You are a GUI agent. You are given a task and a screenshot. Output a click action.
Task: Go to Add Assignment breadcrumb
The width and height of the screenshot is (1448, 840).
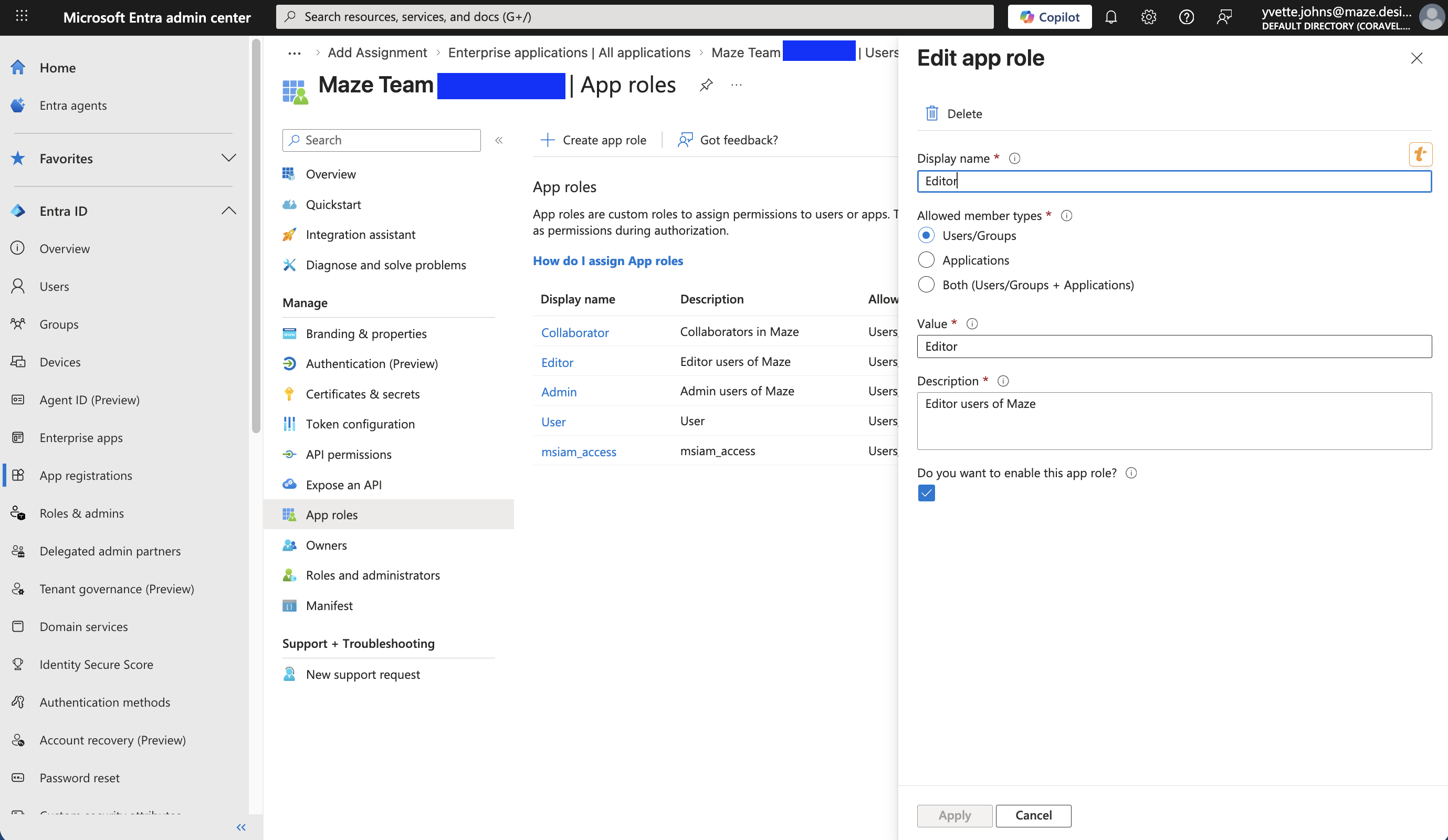point(377,53)
